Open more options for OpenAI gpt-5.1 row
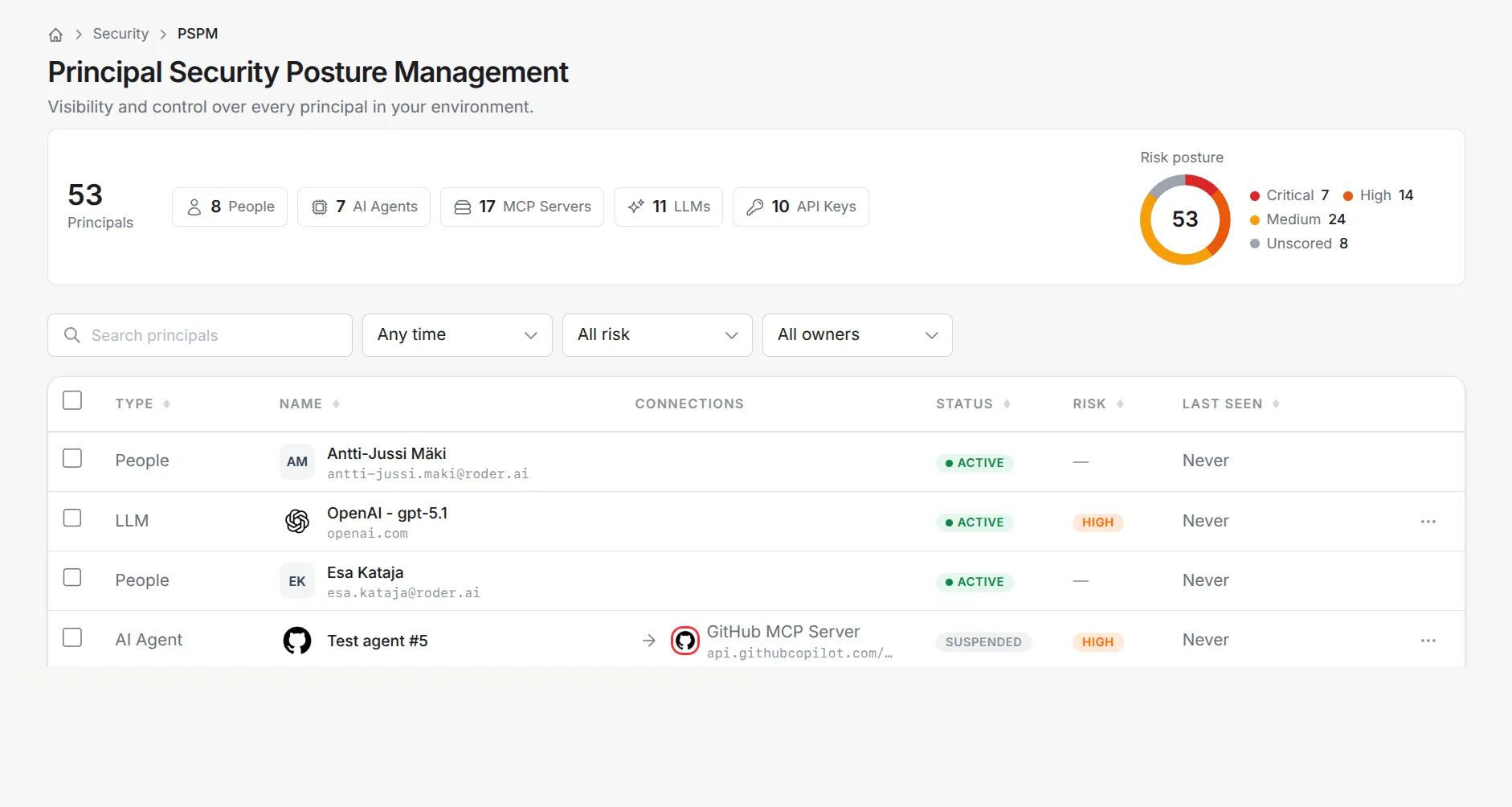This screenshot has height=807, width=1512. 1428,522
